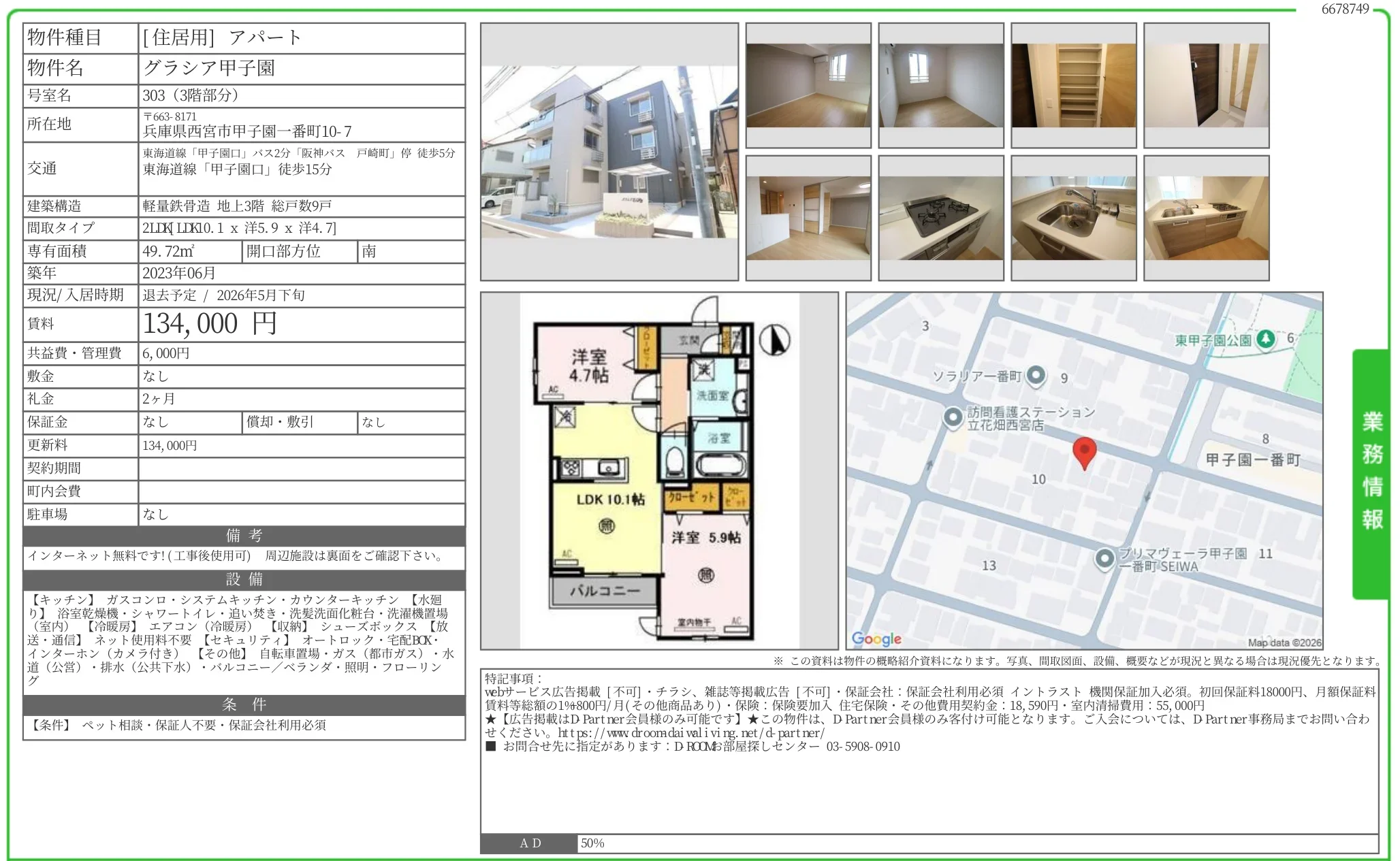This screenshot has height=861, width=1400.
Task: Click the 設備 section header
Action: [x=244, y=579]
